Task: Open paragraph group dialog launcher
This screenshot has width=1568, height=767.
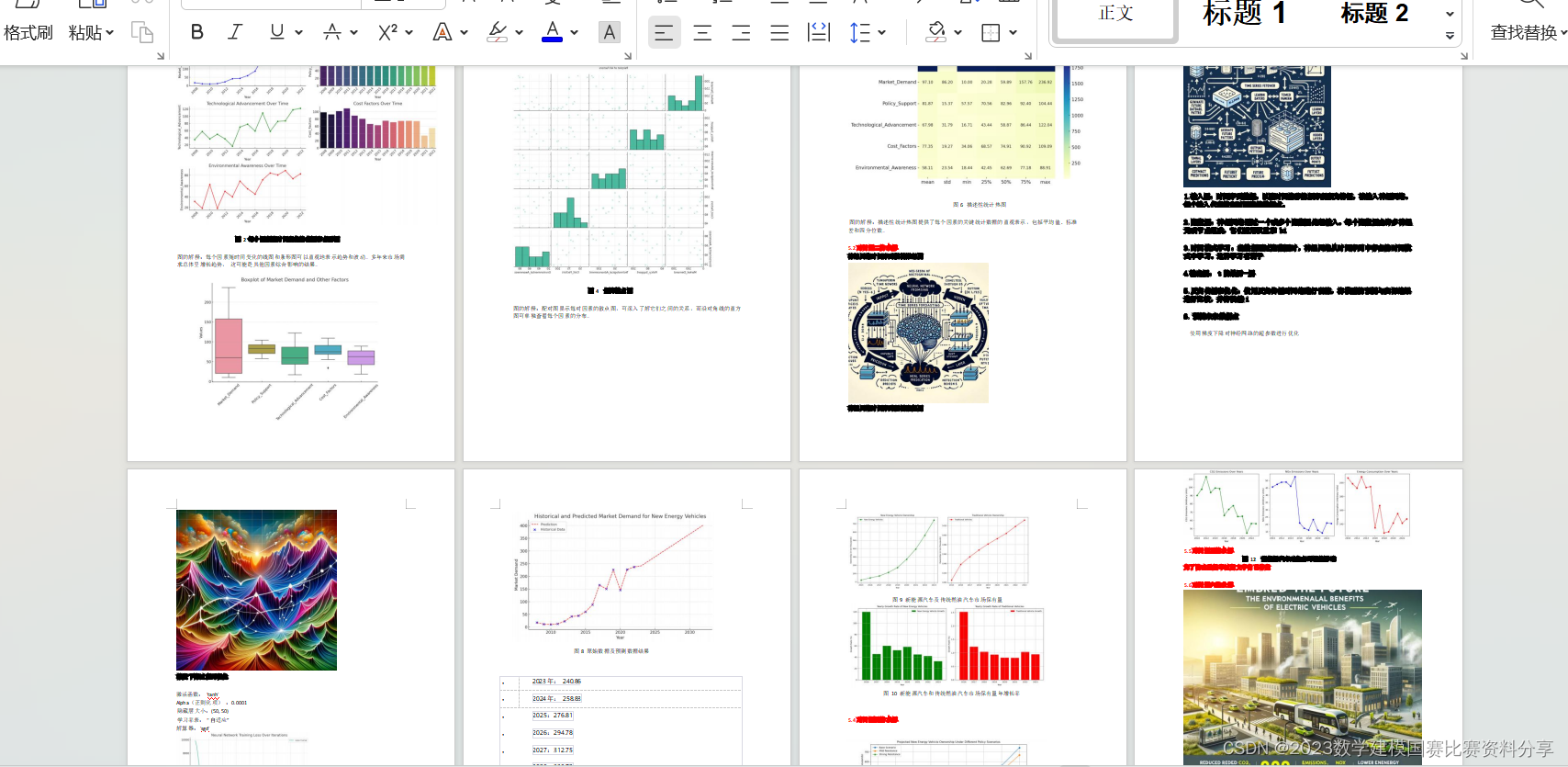Action: [1028, 56]
